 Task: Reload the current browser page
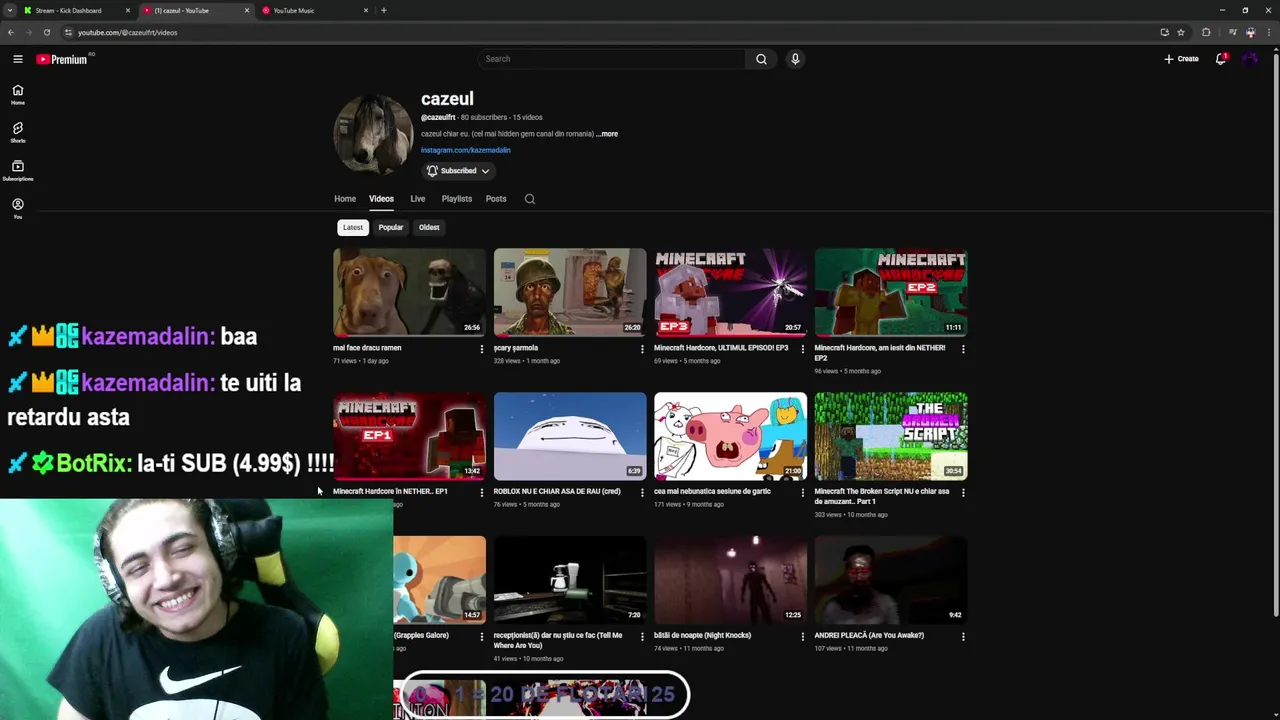pos(46,32)
